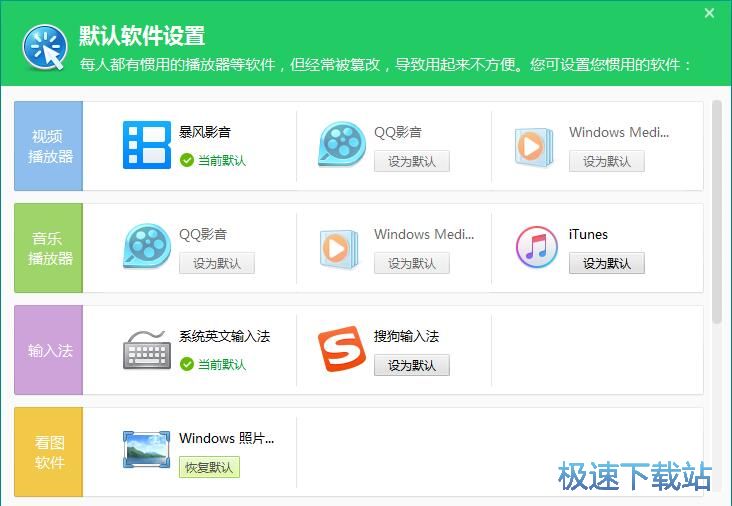Click the vertical scrollbar thumb
Viewport: 732px width, 506px height.
coord(717,211)
